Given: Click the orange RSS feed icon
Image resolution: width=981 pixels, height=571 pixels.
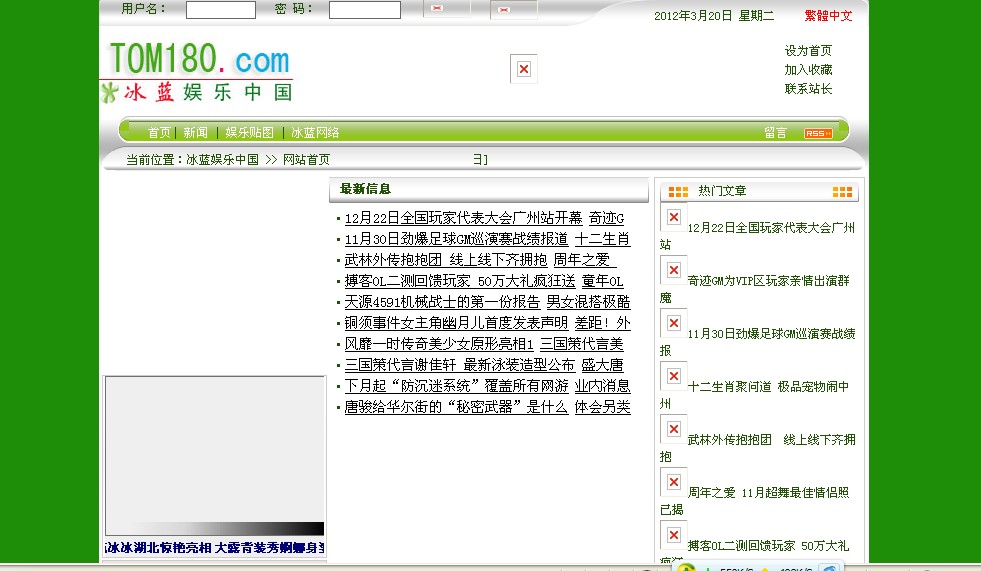Looking at the screenshot, I should coord(817,133).
